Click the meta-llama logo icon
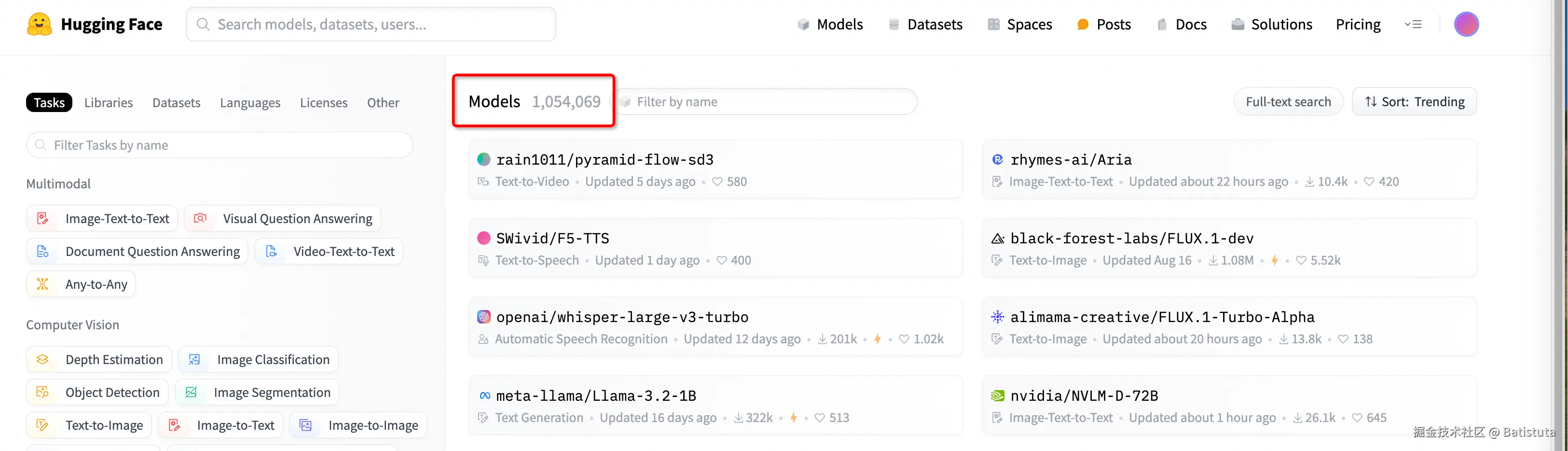The width and height of the screenshot is (1568, 451). (484, 395)
